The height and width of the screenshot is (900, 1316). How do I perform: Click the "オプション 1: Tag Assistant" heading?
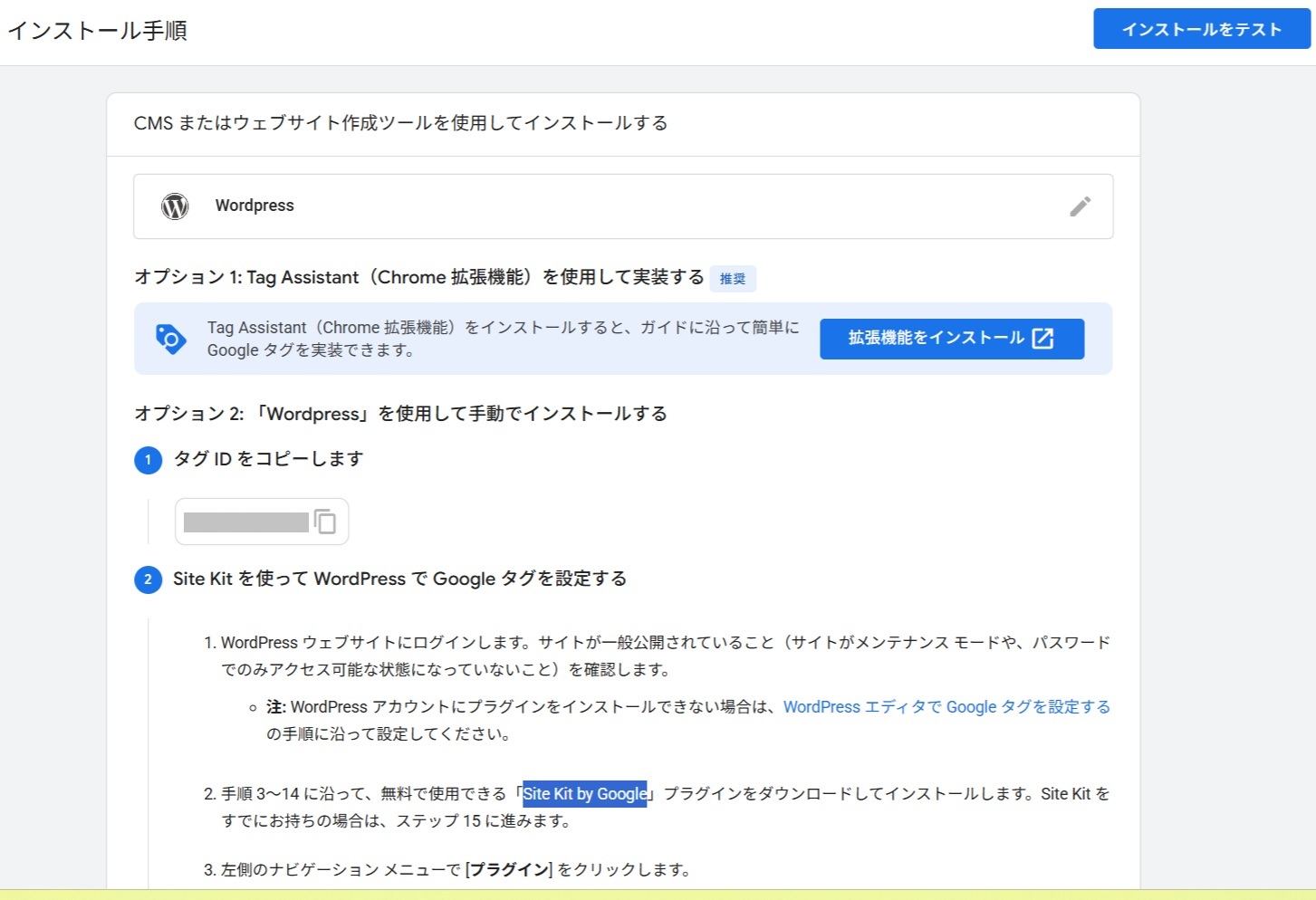(418, 277)
